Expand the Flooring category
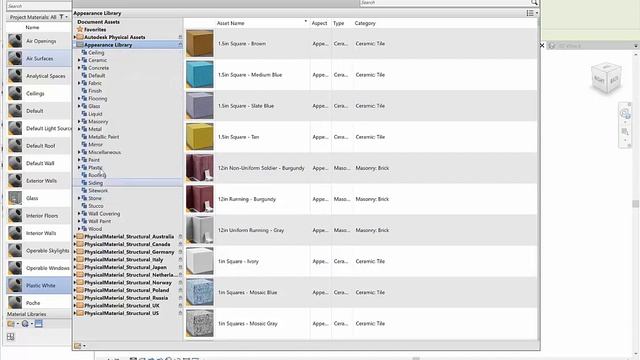The width and height of the screenshot is (640, 360). tap(79, 98)
